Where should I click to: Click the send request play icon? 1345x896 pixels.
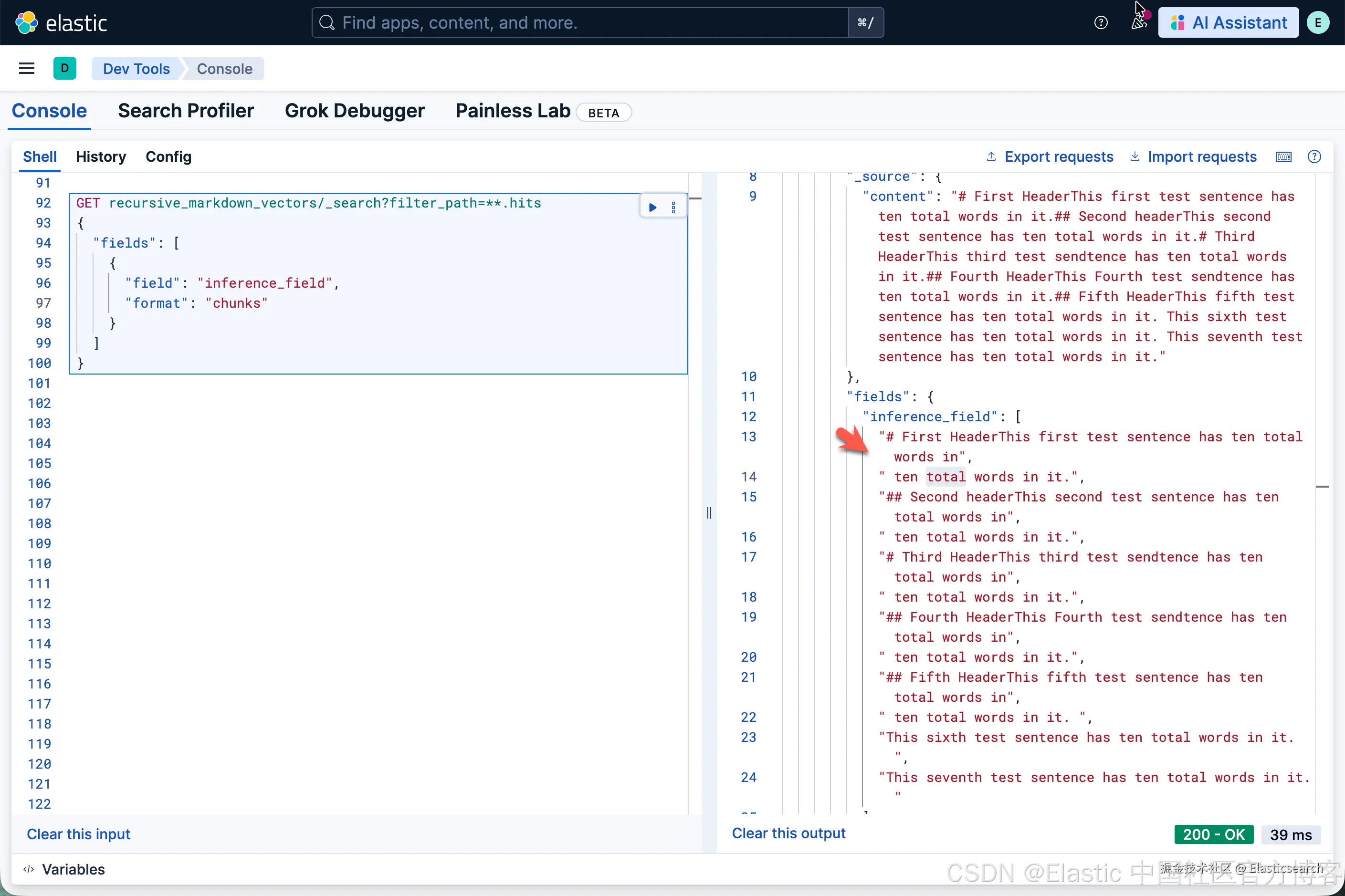652,208
